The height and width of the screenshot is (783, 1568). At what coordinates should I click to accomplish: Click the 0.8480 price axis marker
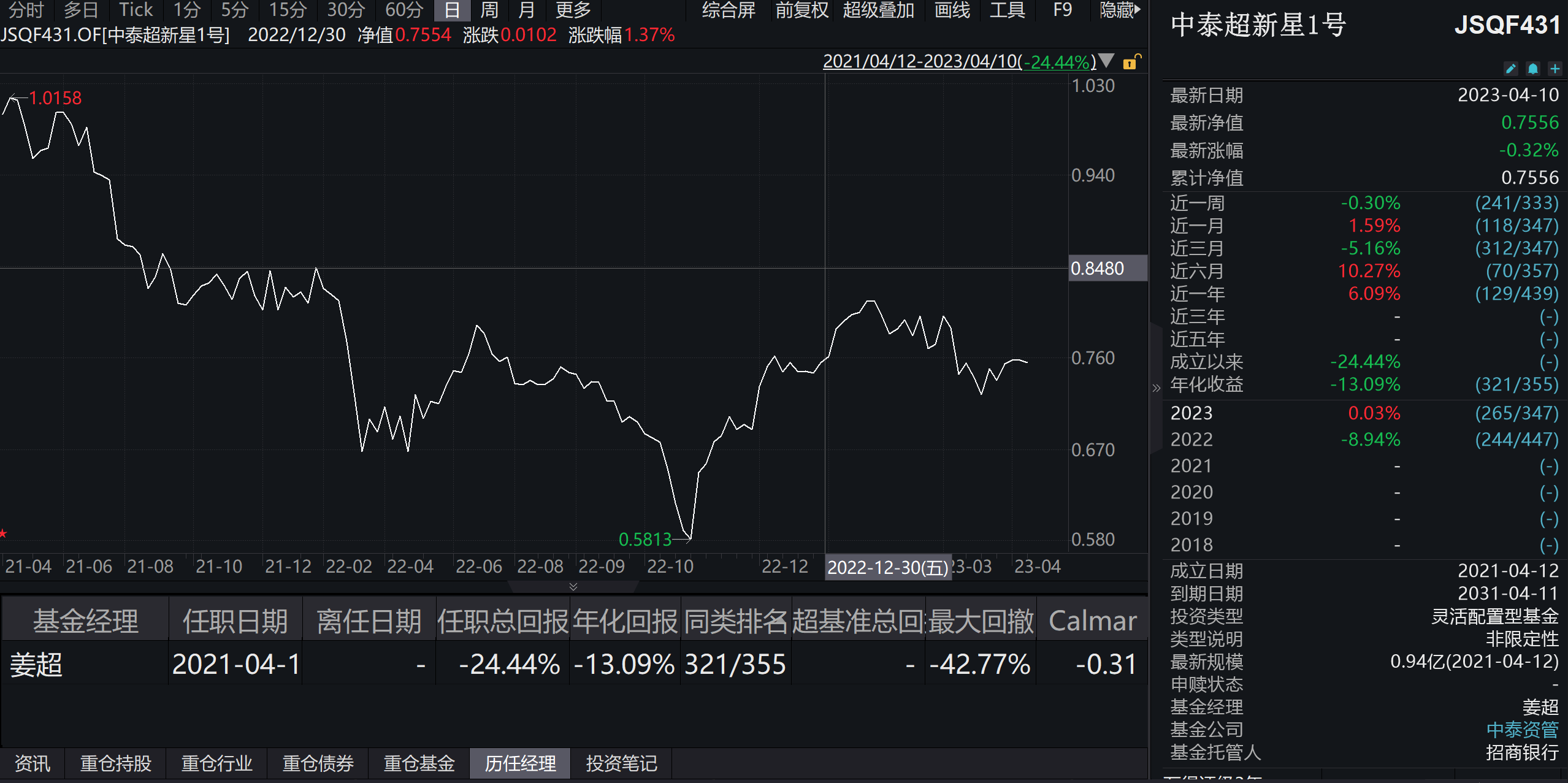click(x=1107, y=269)
